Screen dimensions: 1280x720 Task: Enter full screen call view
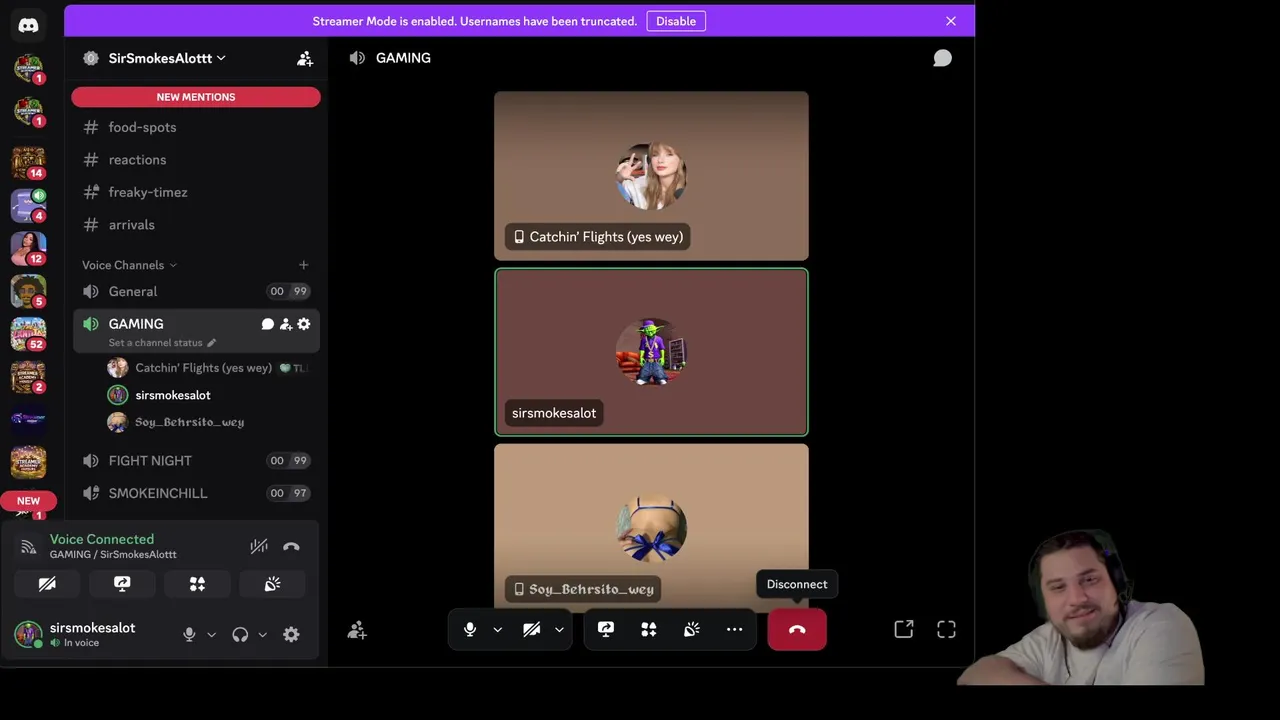946,629
